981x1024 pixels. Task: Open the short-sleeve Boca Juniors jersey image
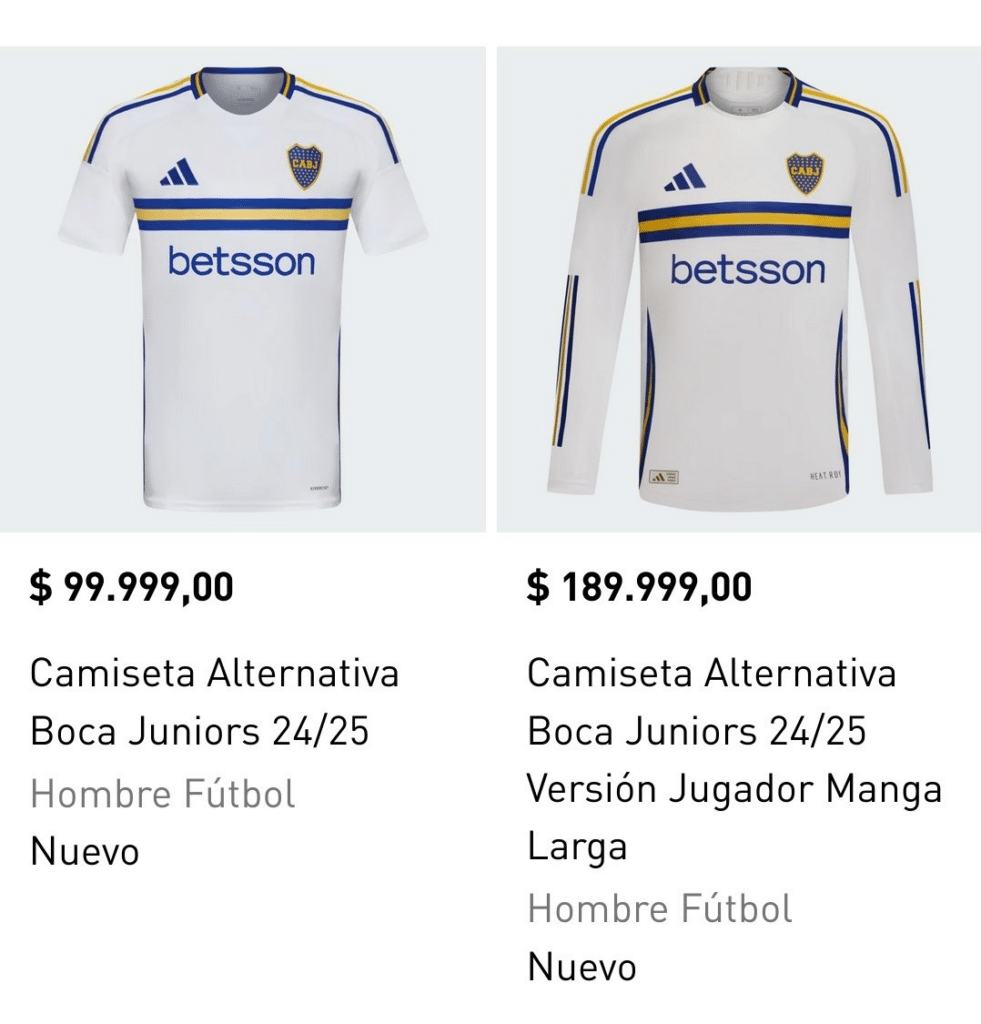[242, 290]
